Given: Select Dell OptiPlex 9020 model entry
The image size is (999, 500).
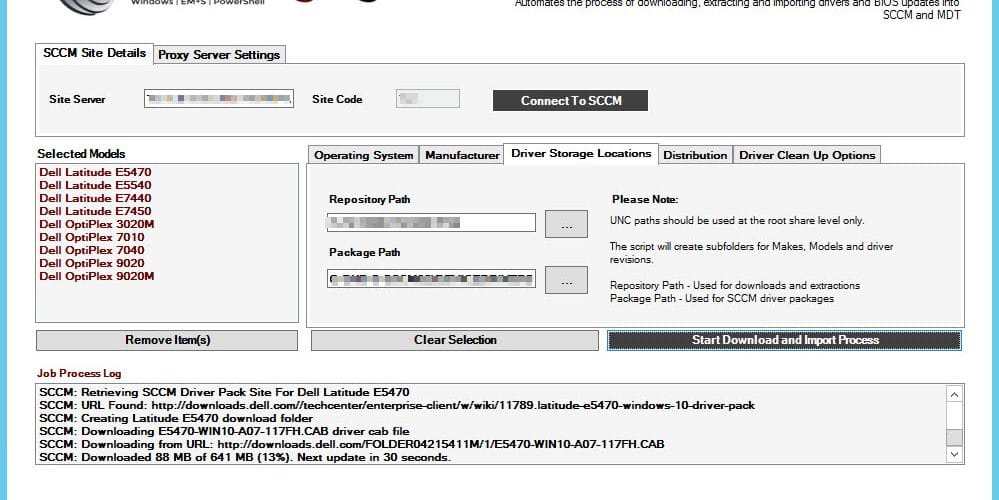Looking at the screenshot, I should pos(92,263).
